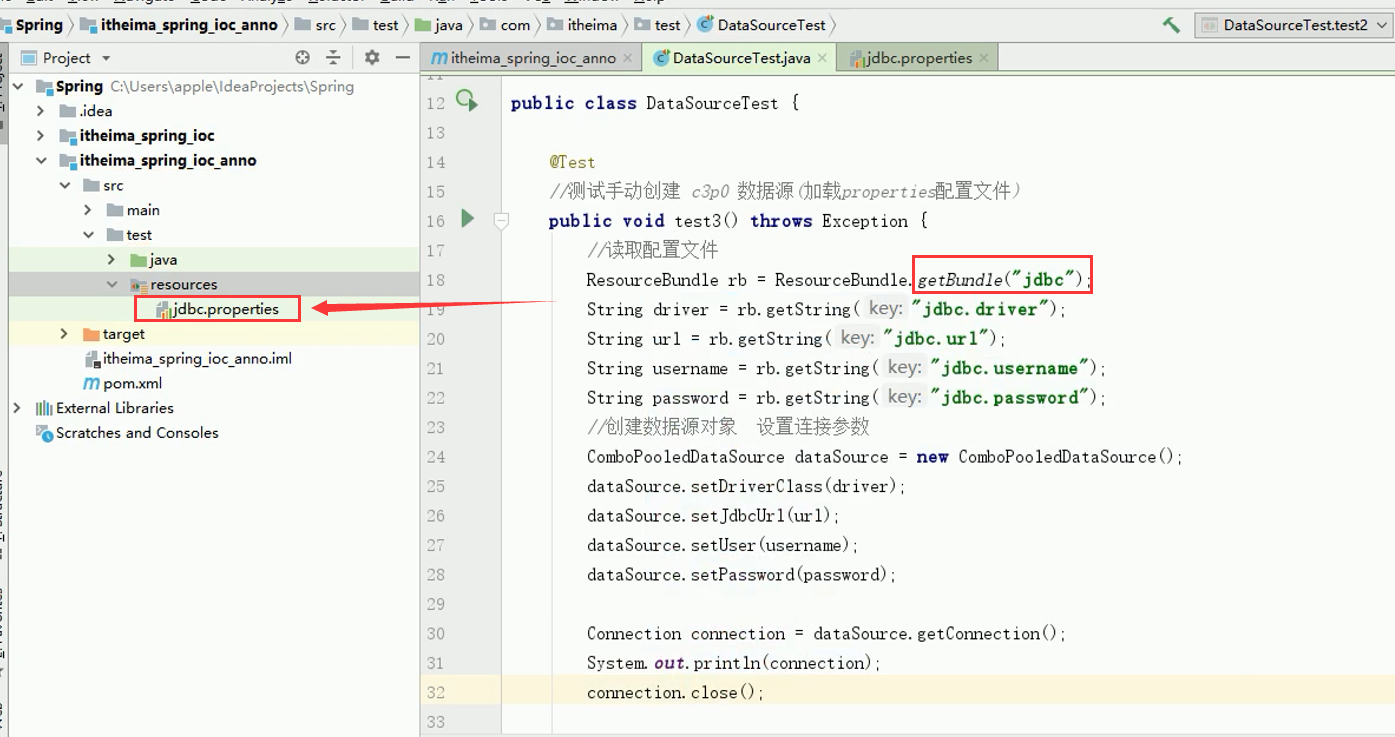The width and height of the screenshot is (1395, 737).
Task: Expand the main folder arrow
Action: tap(88, 210)
